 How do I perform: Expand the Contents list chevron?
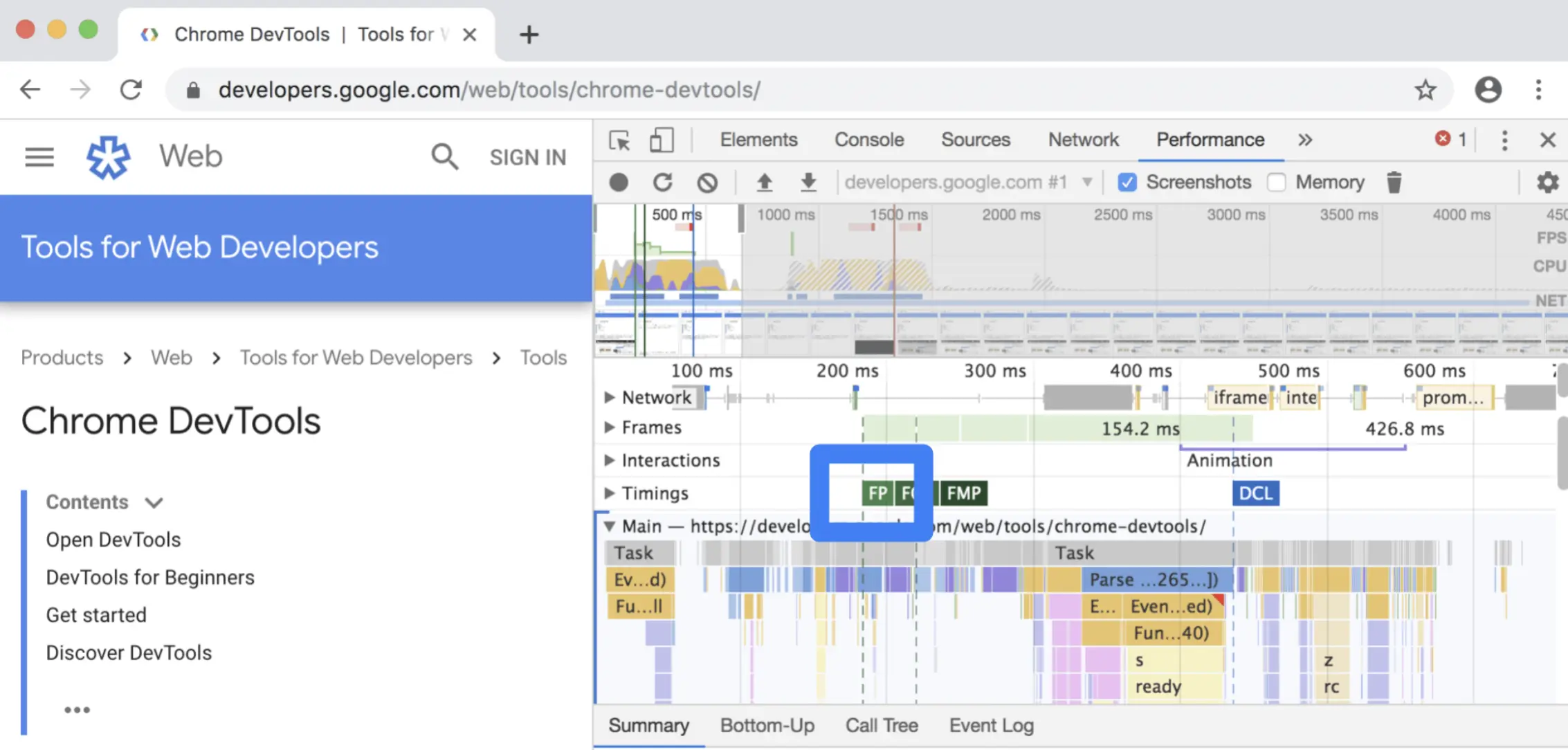point(154,502)
